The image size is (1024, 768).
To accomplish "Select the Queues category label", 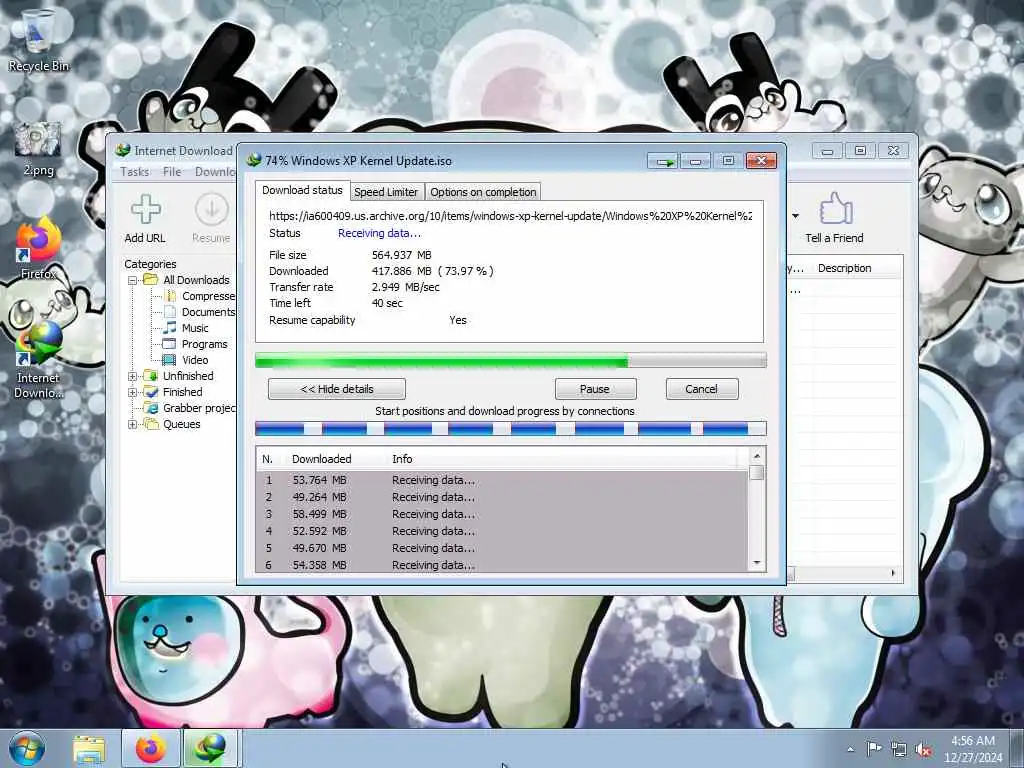I will (x=182, y=424).
